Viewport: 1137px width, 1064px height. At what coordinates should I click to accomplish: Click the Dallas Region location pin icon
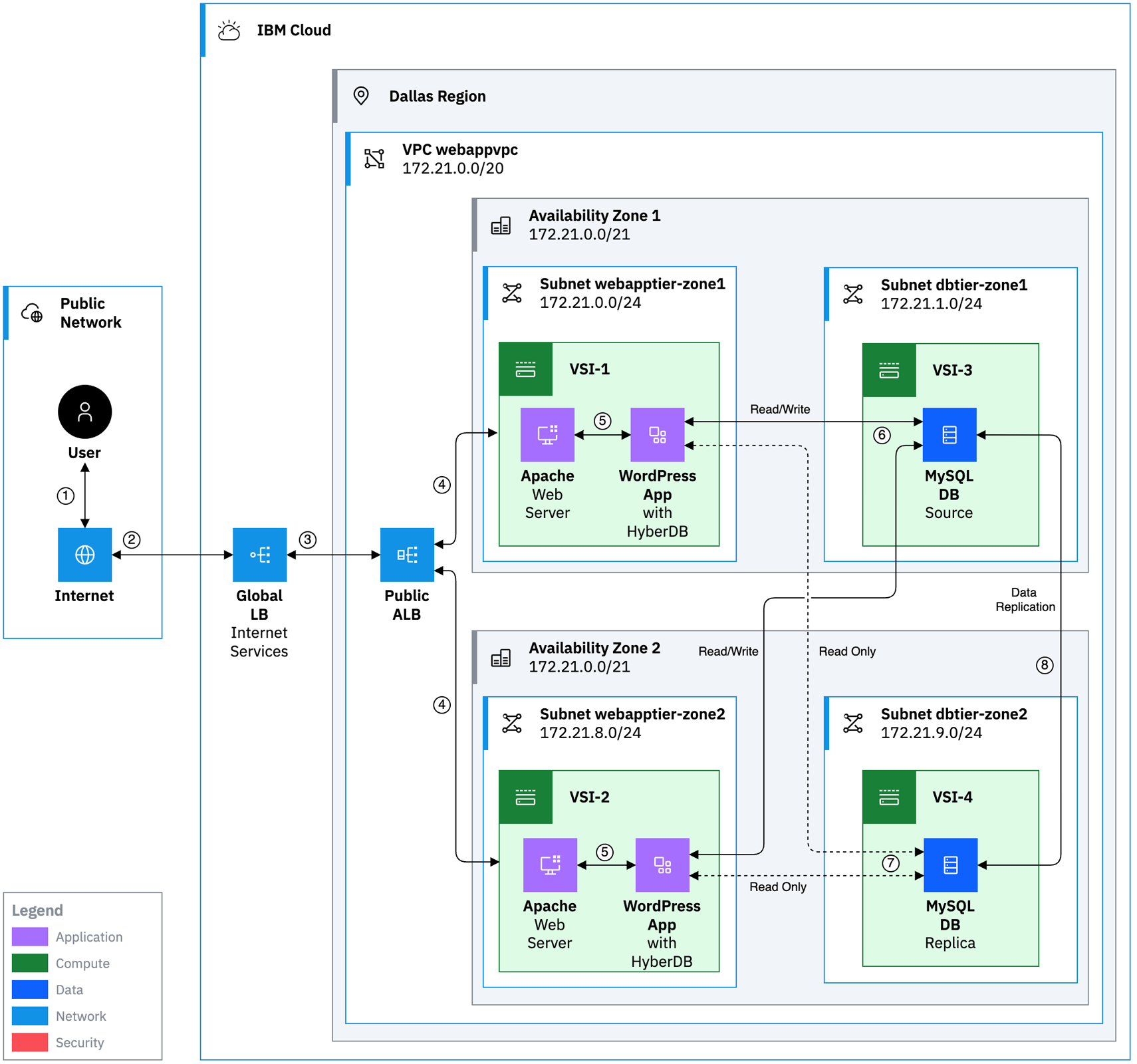pos(361,96)
